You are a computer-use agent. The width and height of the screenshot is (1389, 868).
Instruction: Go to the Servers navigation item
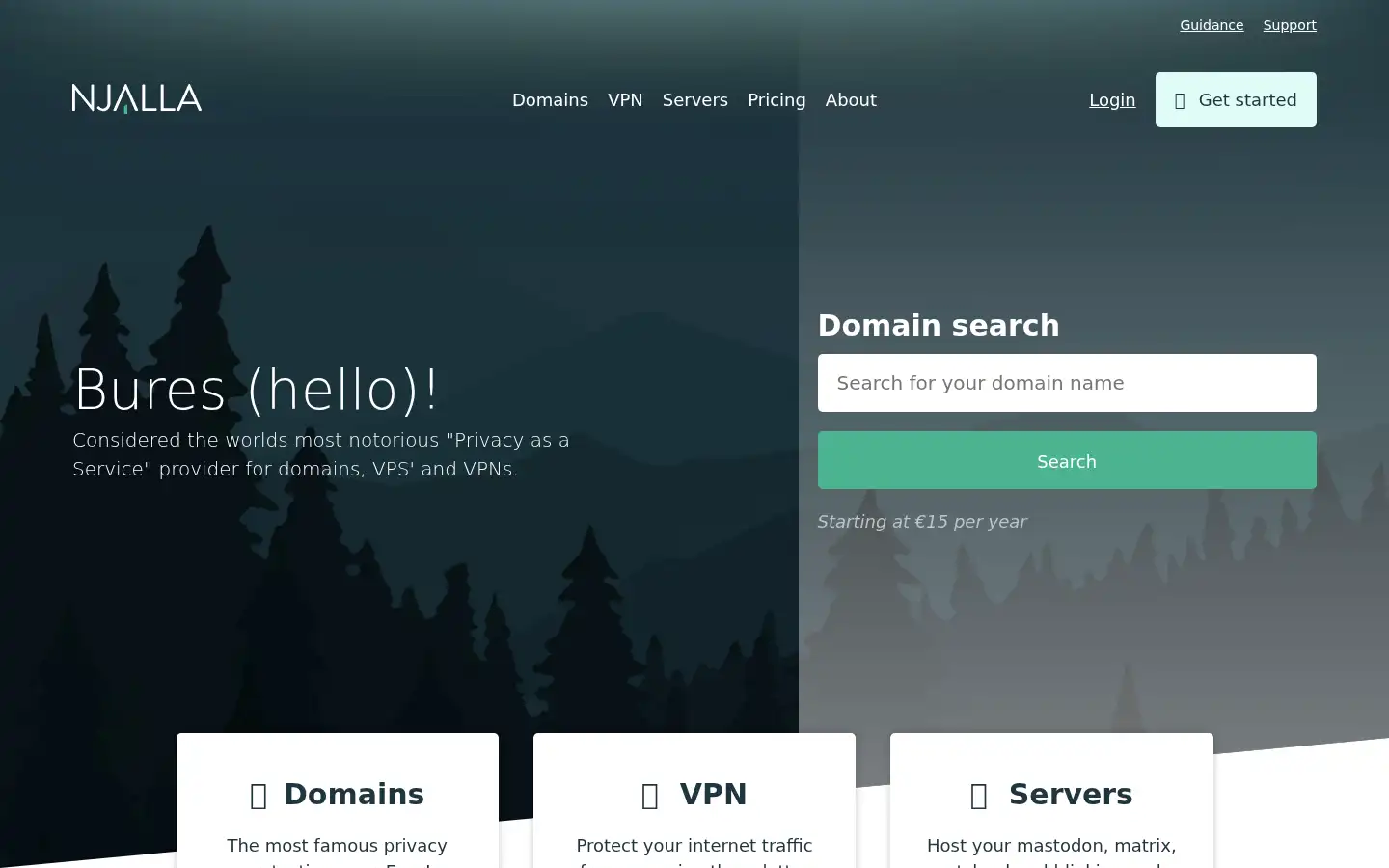[x=695, y=100]
